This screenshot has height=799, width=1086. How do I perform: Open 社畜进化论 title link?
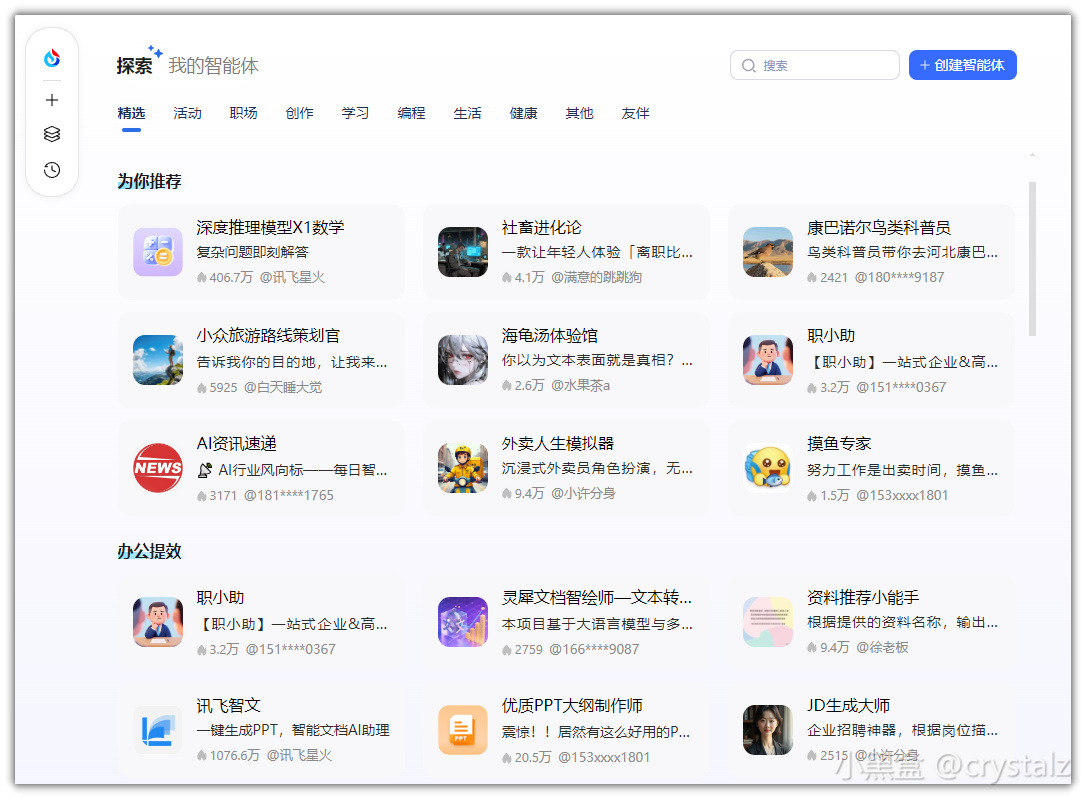pos(542,228)
